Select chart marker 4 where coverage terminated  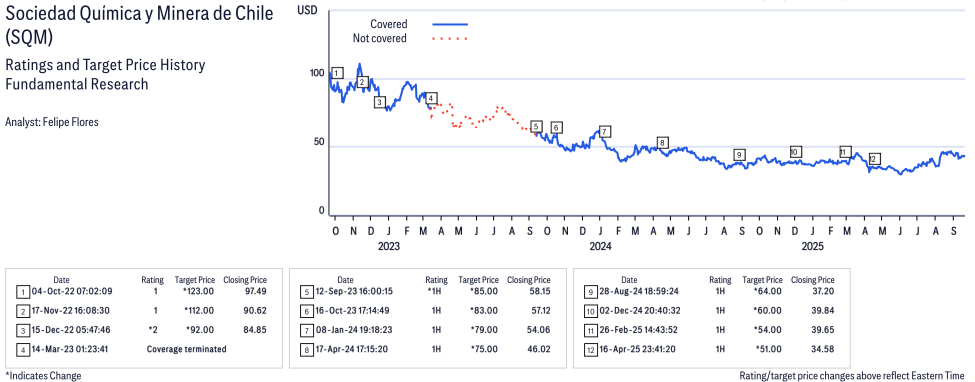(432, 98)
